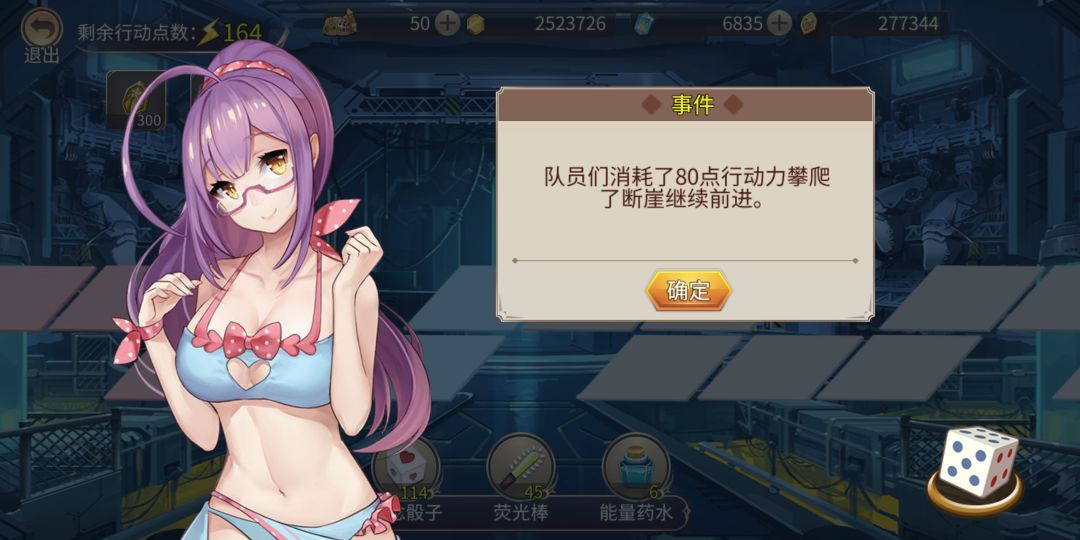Click the blue crystal currency icon
This screenshot has width=1080, height=540.
(x=645, y=24)
